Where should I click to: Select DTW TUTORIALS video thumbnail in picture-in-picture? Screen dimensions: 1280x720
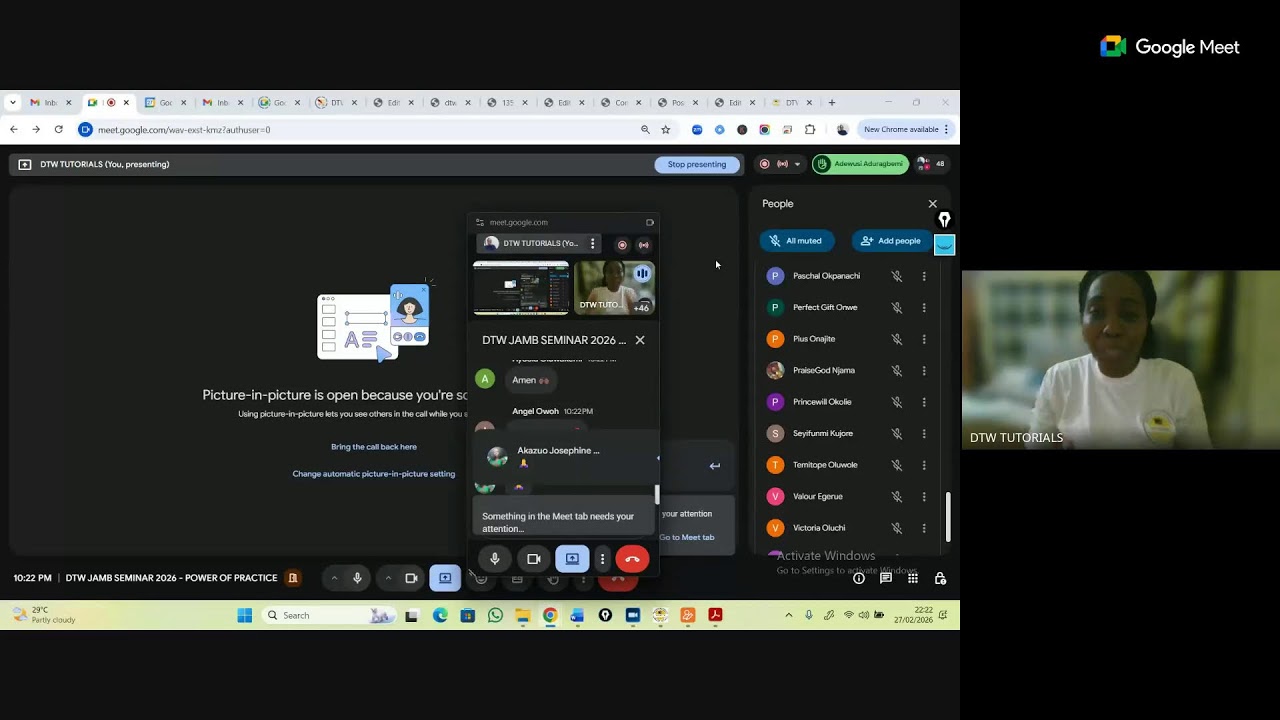click(614, 287)
